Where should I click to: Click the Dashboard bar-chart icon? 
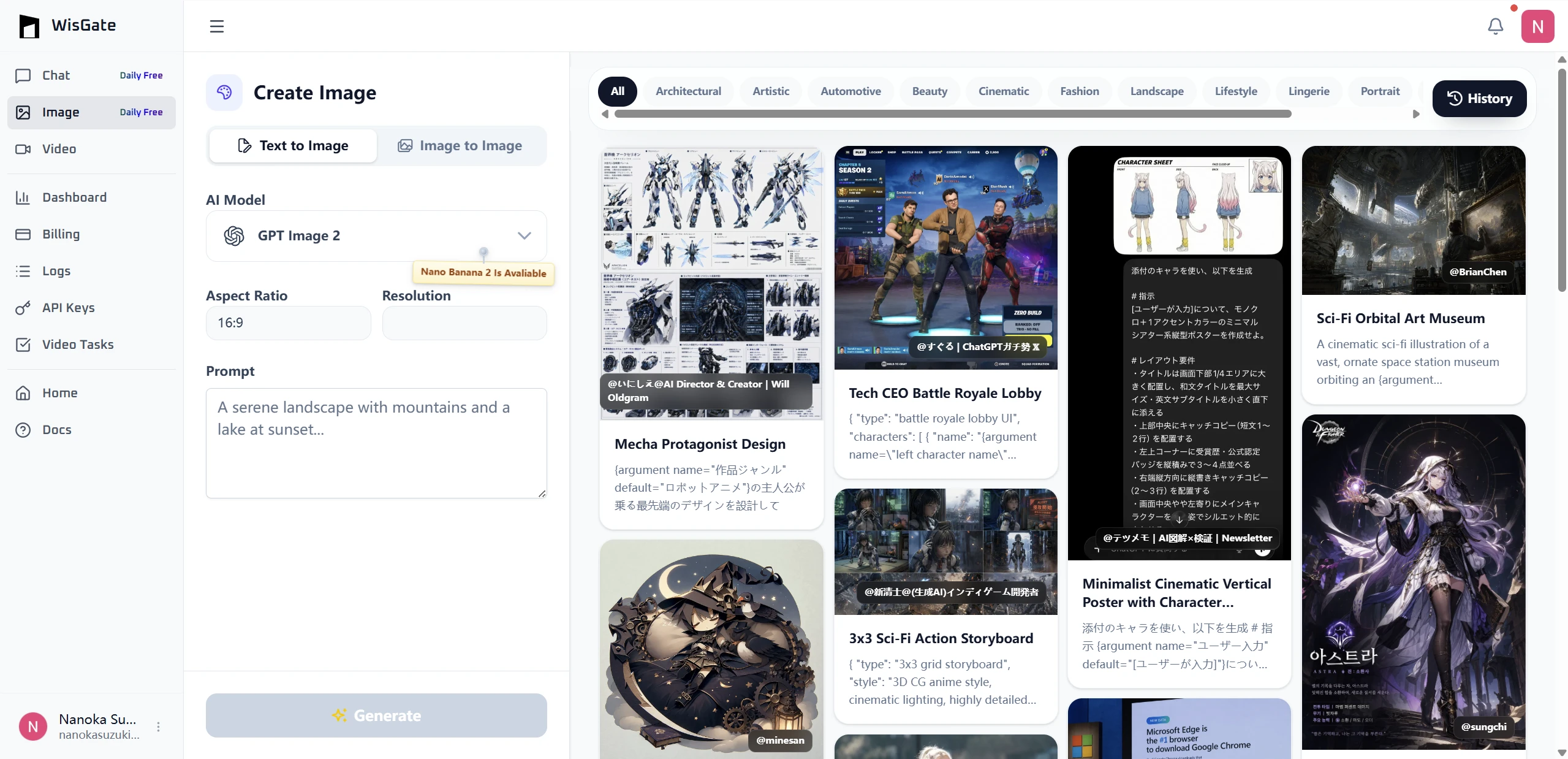click(x=23, y=197)
